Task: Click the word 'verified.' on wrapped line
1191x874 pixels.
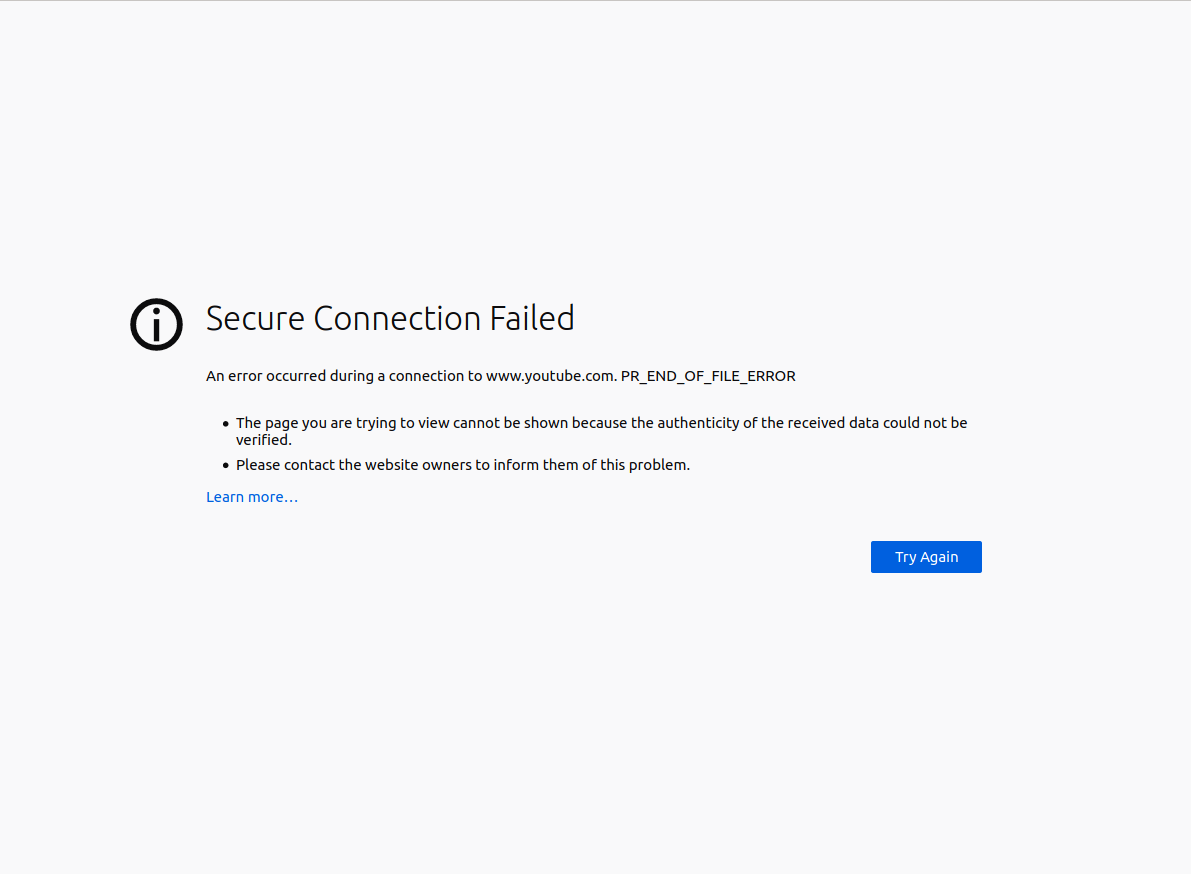Action: coord(264,439)
